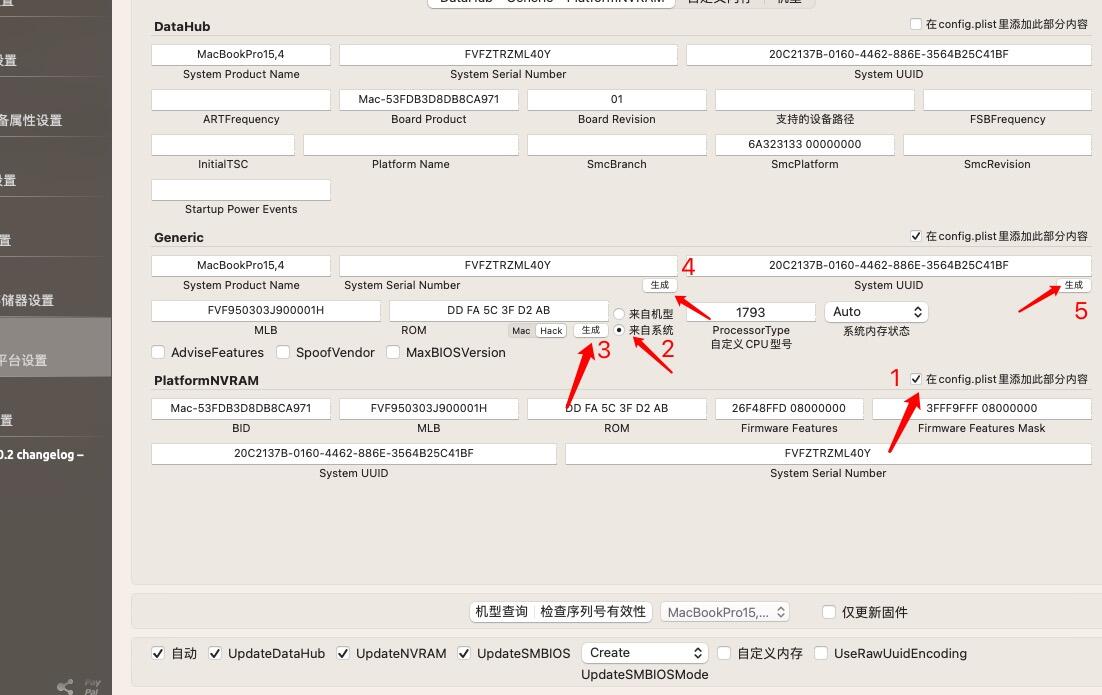Click 生成 button next to Hack

pos(590,330)
